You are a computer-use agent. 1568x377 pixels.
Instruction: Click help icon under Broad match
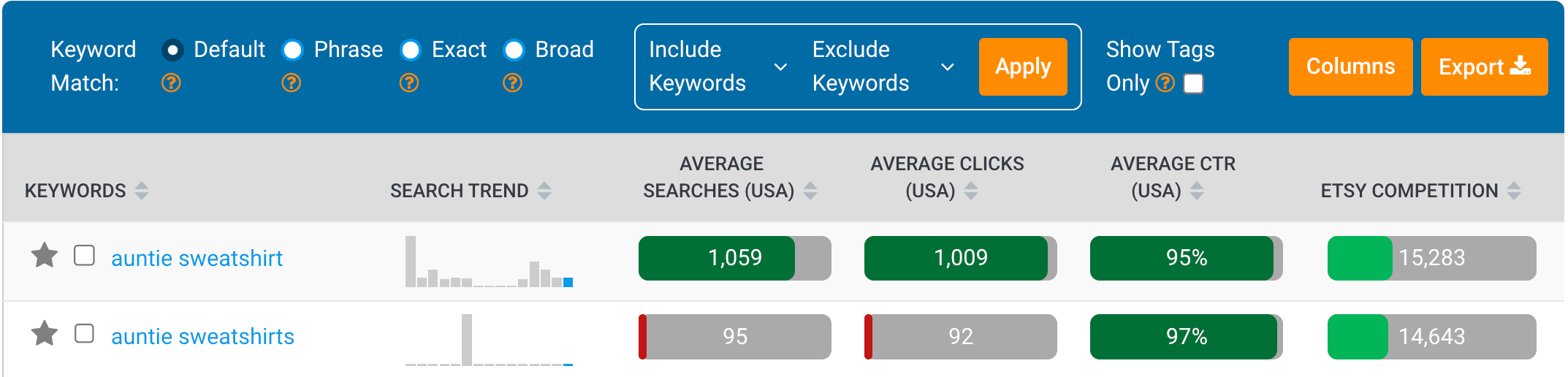(x=513, y=83)
